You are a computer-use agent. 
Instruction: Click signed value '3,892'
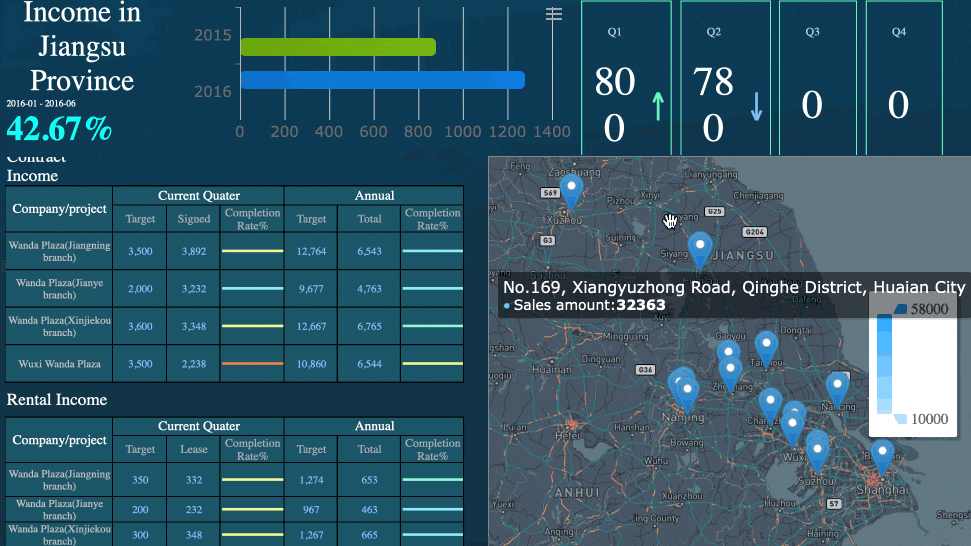(194, 251)
